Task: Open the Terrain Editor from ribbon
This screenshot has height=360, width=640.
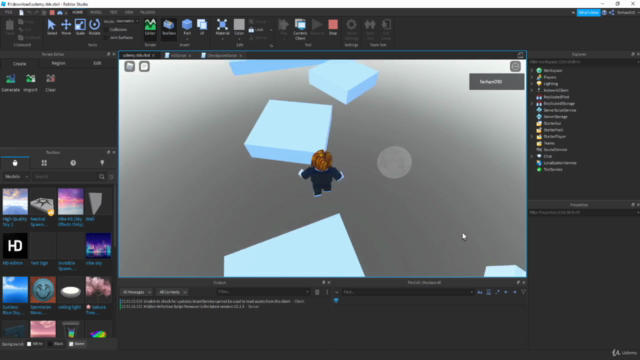Action: pyautogui.click(x=150, y=27)
